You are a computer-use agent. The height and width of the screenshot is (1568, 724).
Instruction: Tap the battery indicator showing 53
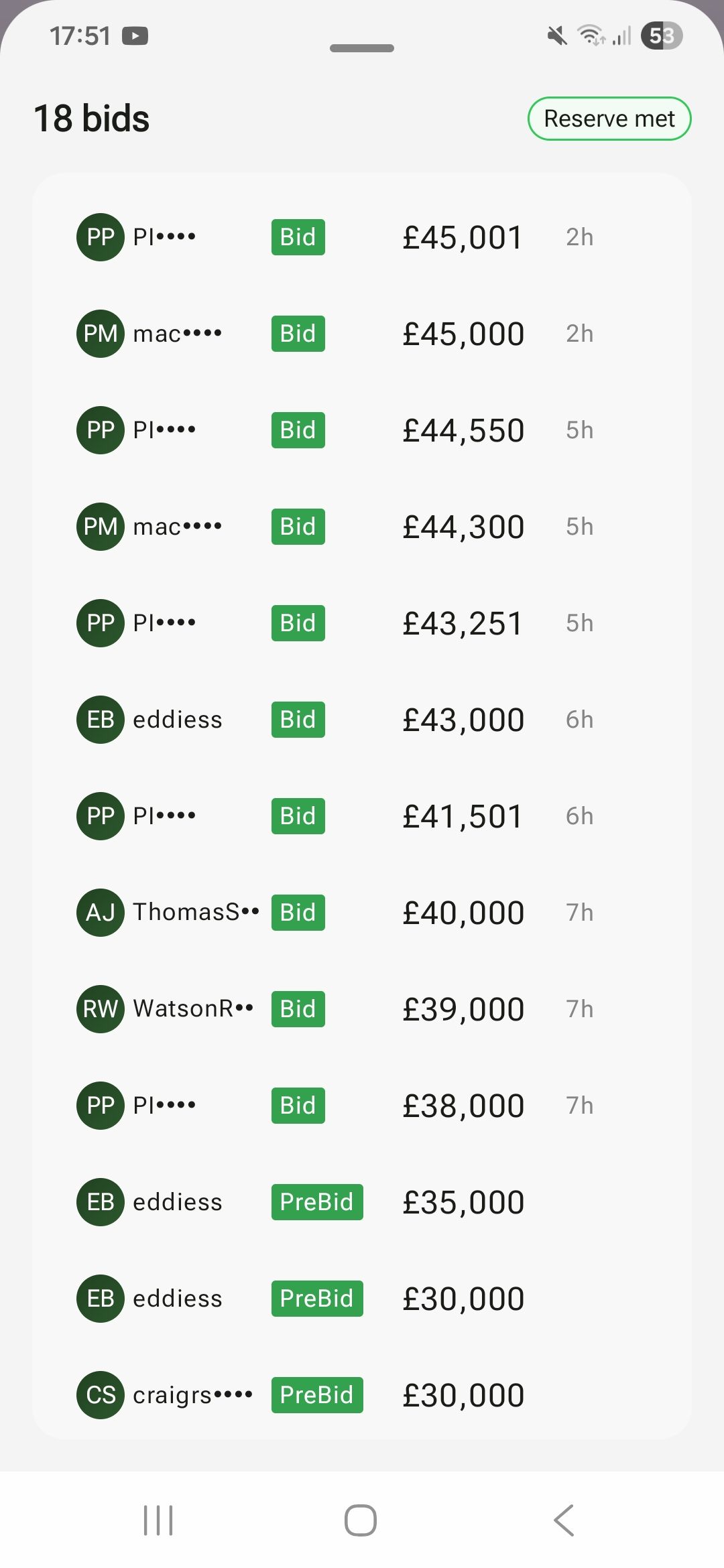point(662,36)
